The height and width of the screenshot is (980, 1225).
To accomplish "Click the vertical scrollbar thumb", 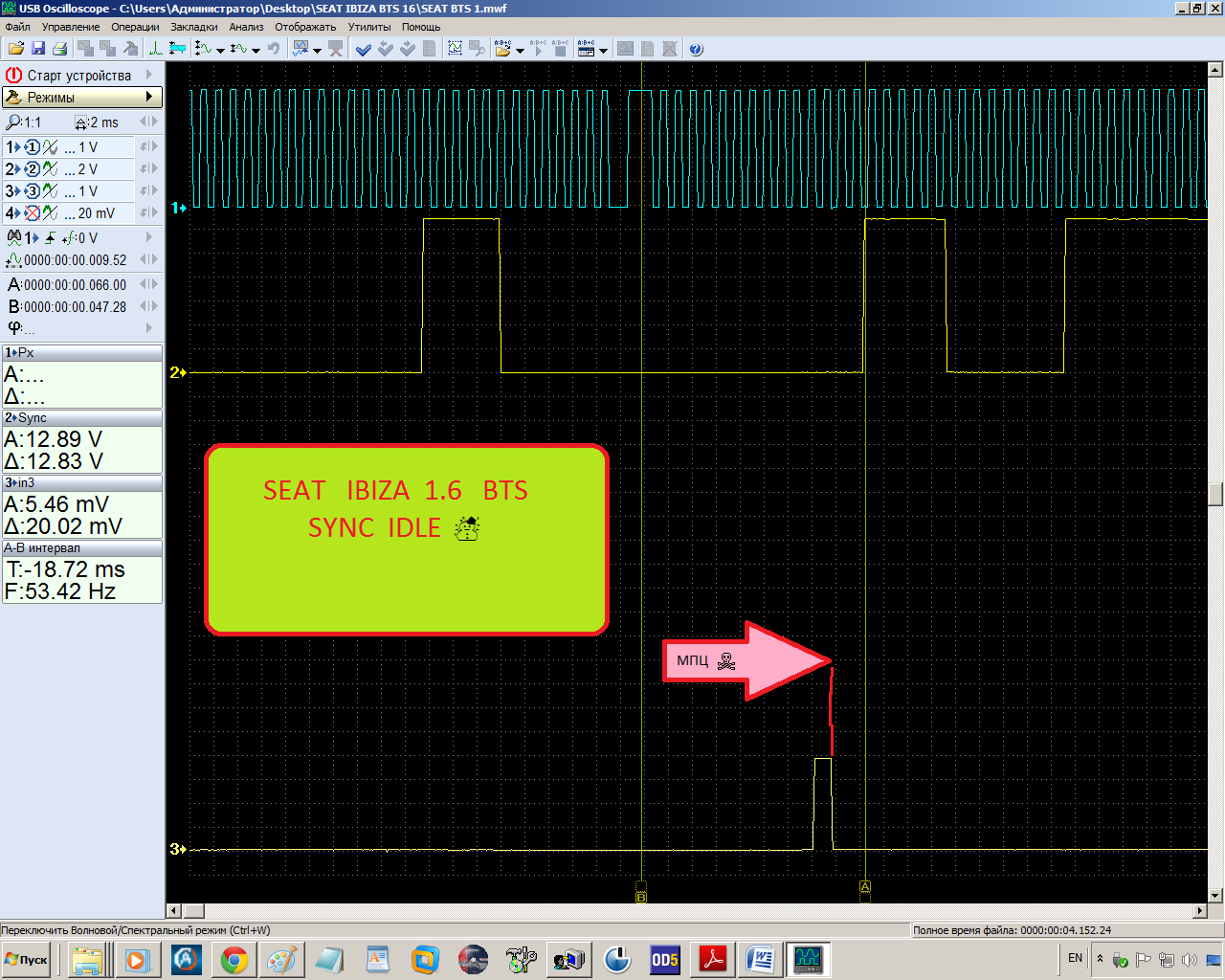I will [x=1215, y=494].
